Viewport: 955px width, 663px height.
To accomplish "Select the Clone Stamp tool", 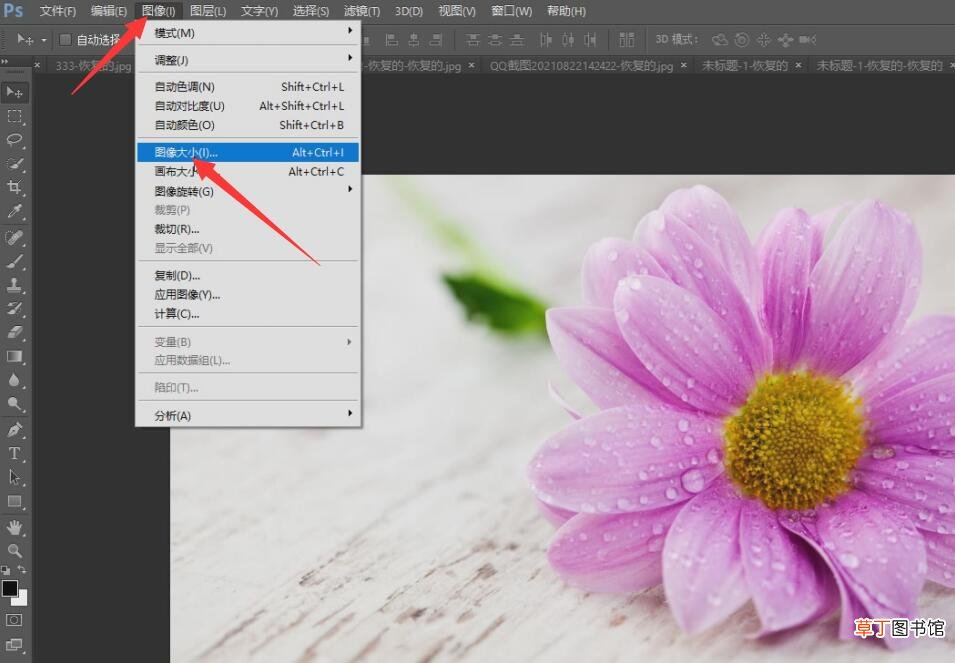I will pos(15,284).
